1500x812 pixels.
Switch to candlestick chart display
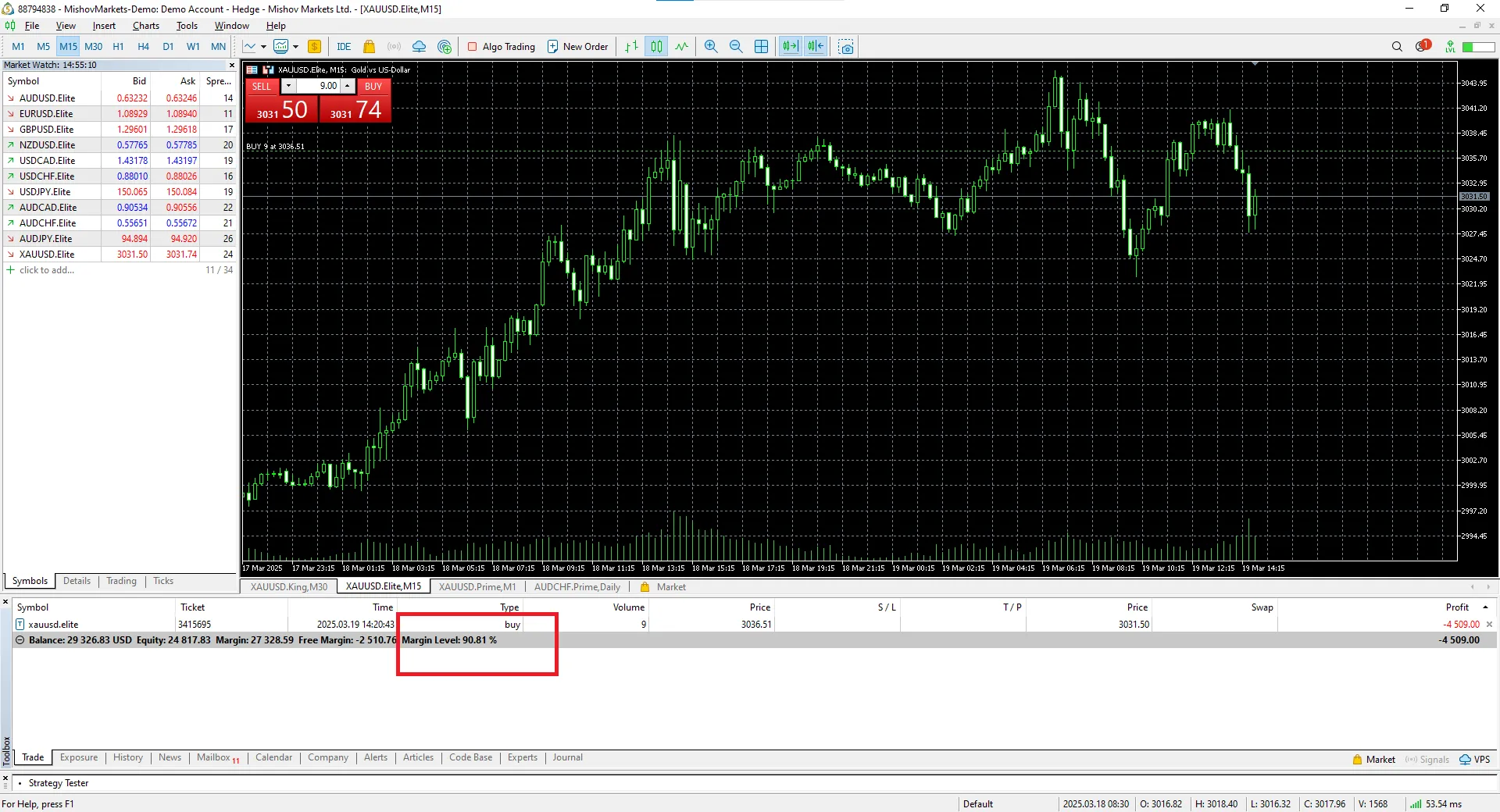click(656, 47)
